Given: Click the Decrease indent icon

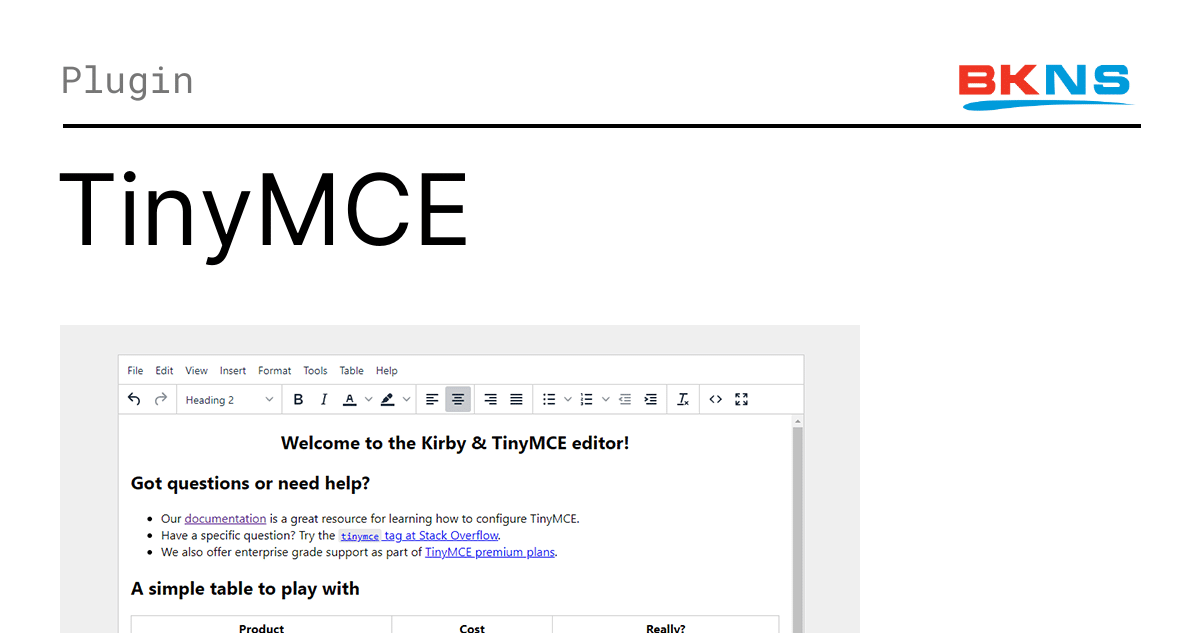Looking at the screenshot, I should click(x=624, y=399).
